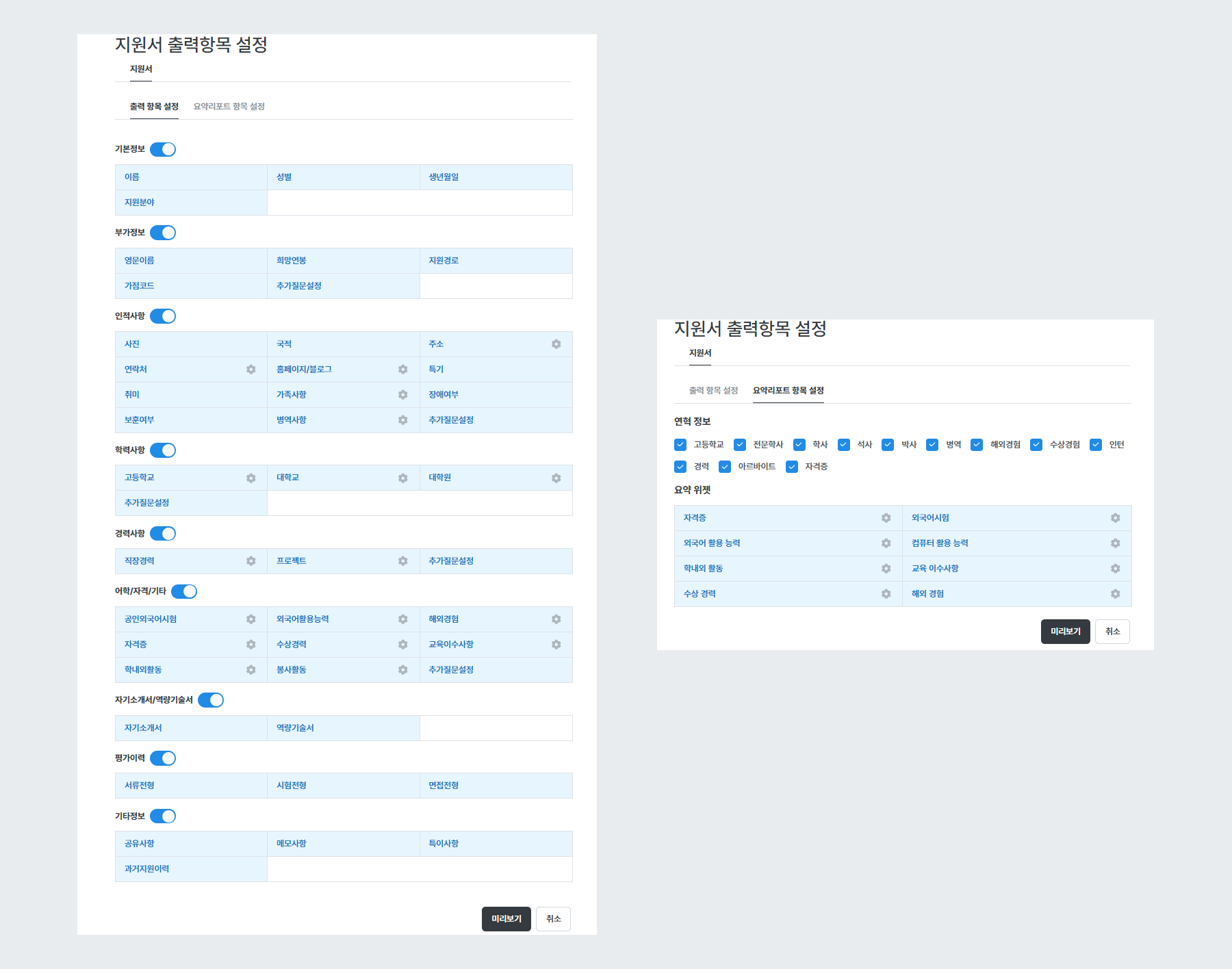Image resolution: width=1232 pixels, height=969 pixels.
Task: Open gear for 외국어시험 summary widget
Action: click(x=1116, y=518)
